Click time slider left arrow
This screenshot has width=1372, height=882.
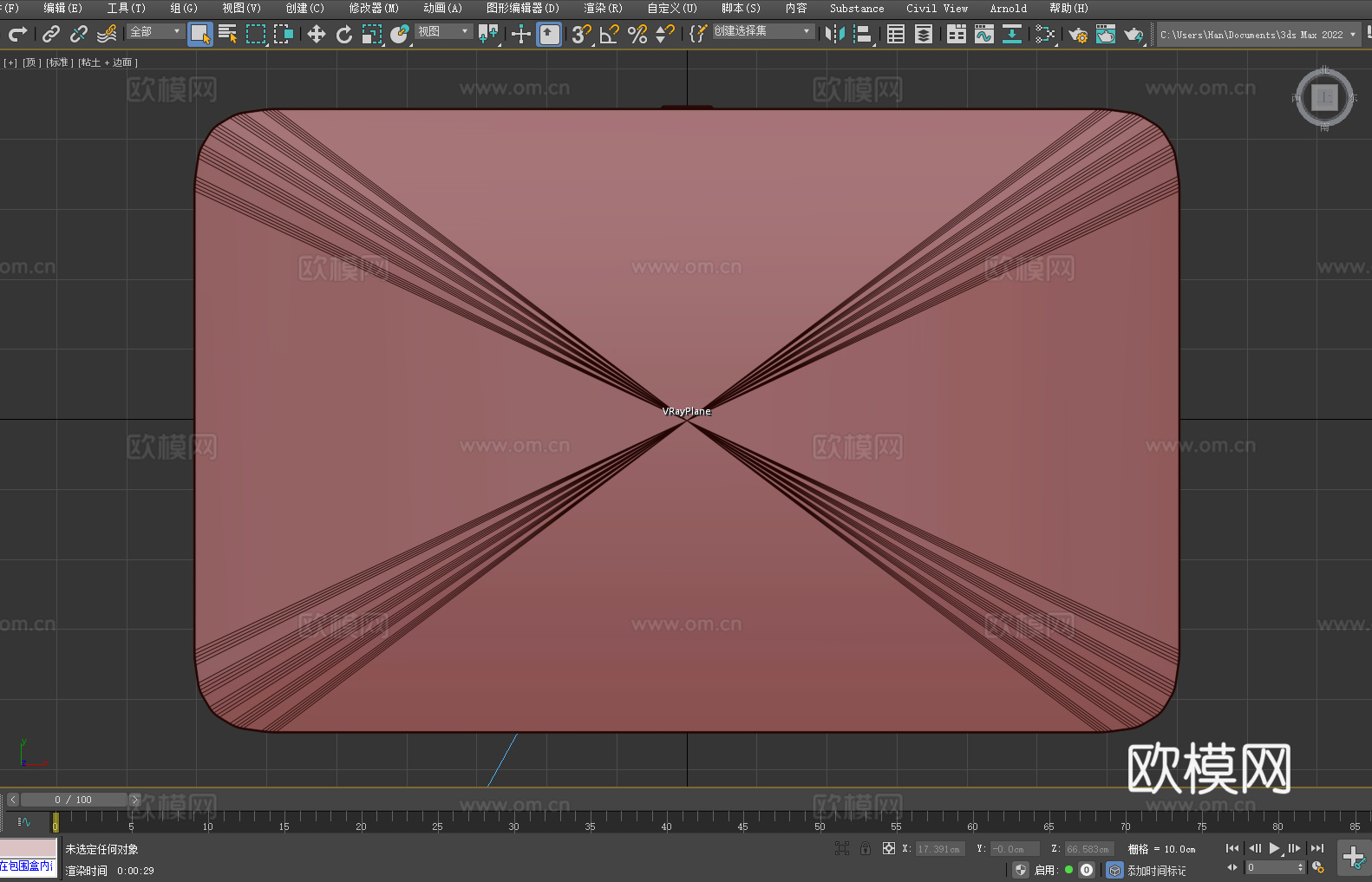[x=13, y=800]
